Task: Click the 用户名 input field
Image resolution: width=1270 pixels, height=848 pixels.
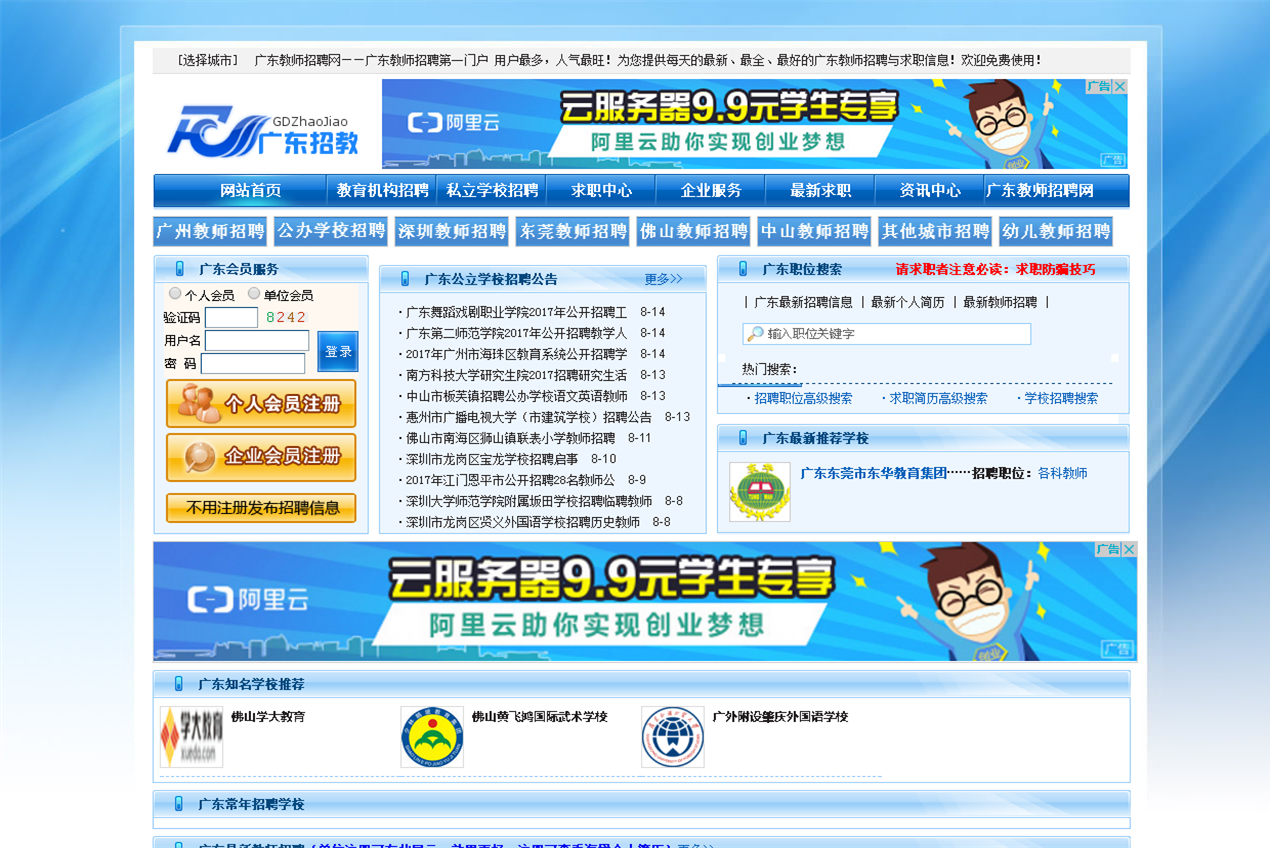Action: coord(257,341)
